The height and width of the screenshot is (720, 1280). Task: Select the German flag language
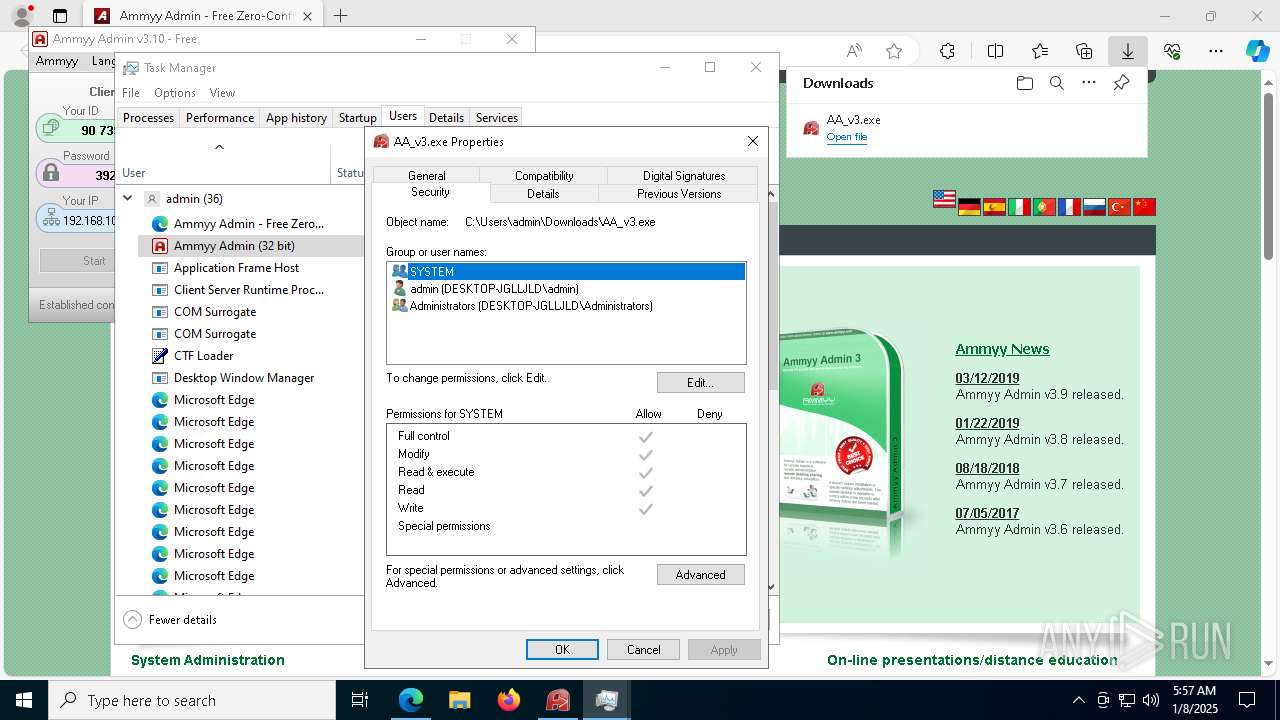pos(969,207)
